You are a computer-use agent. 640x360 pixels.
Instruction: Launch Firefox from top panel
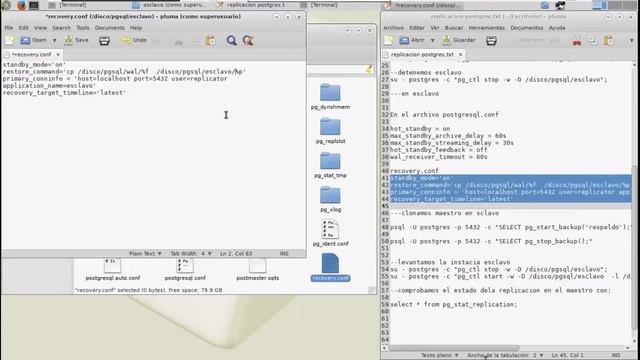(x=22, y=5)
